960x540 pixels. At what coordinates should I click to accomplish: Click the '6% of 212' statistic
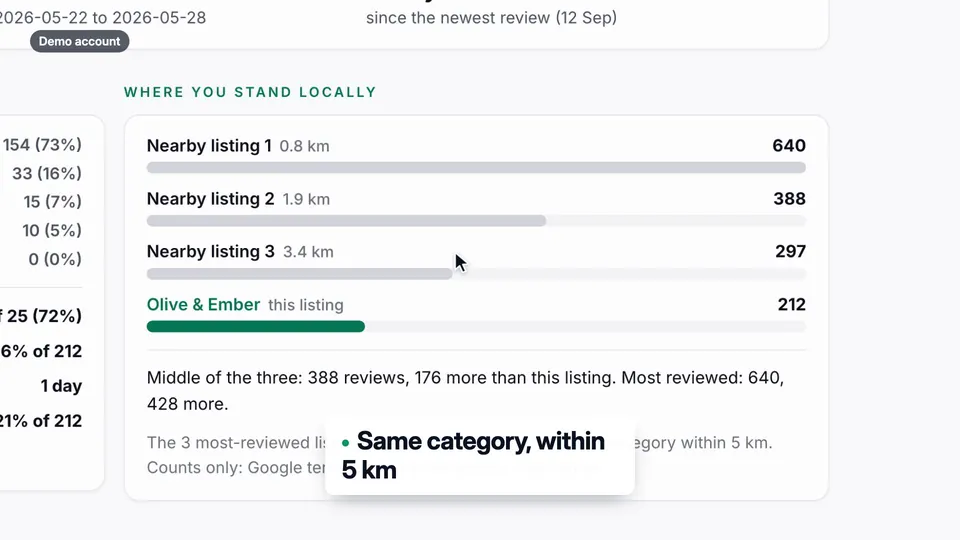coord(41,351)
